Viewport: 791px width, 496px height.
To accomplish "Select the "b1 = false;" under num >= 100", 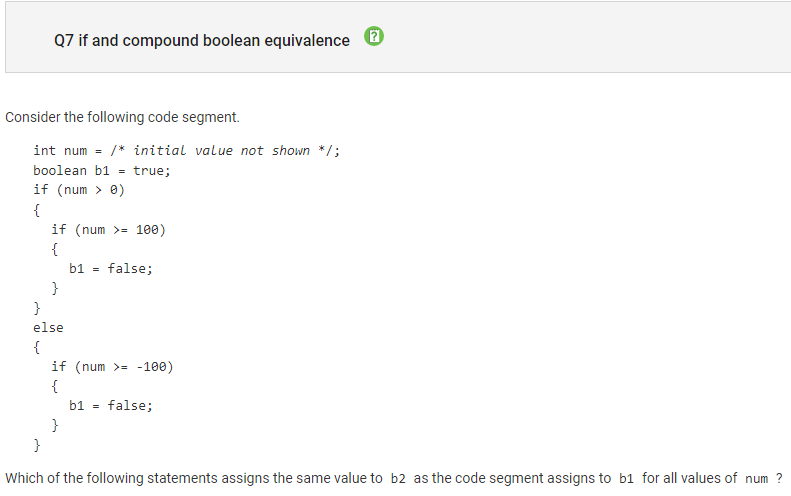I will coord(111,268).
